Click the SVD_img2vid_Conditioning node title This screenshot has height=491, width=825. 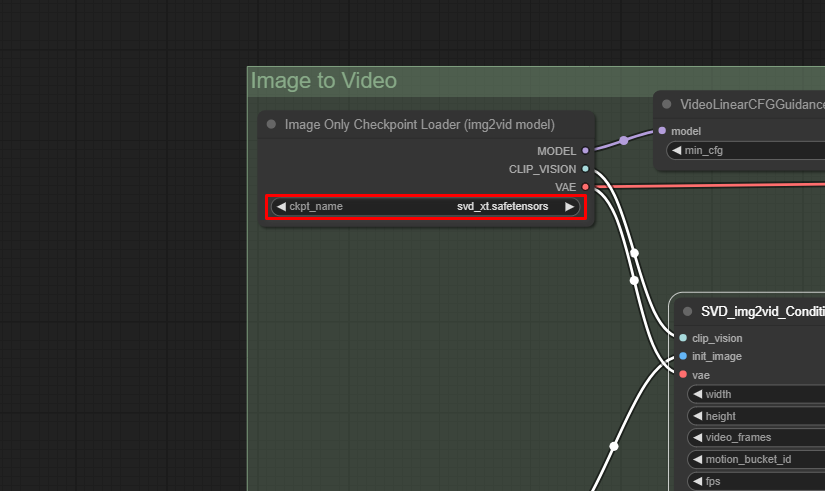(x=763, y=312)
